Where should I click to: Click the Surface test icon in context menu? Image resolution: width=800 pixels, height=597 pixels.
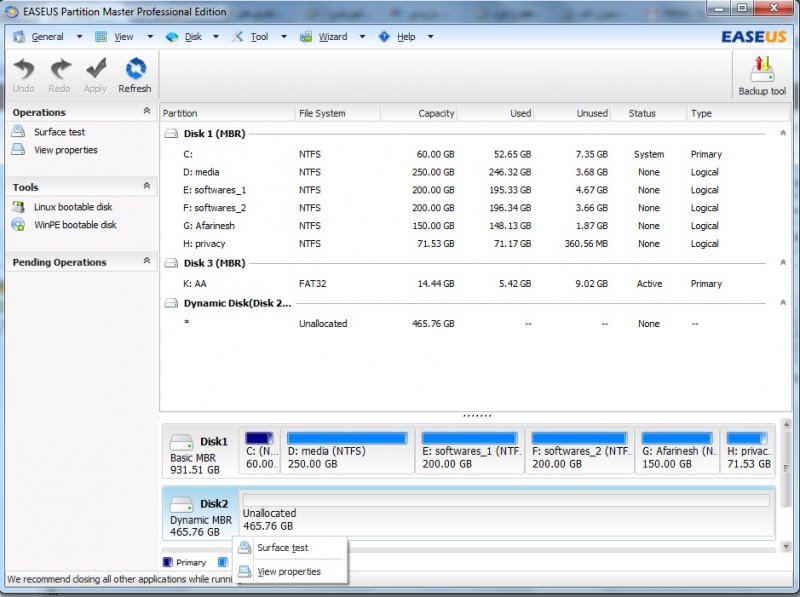coord(245,548)
